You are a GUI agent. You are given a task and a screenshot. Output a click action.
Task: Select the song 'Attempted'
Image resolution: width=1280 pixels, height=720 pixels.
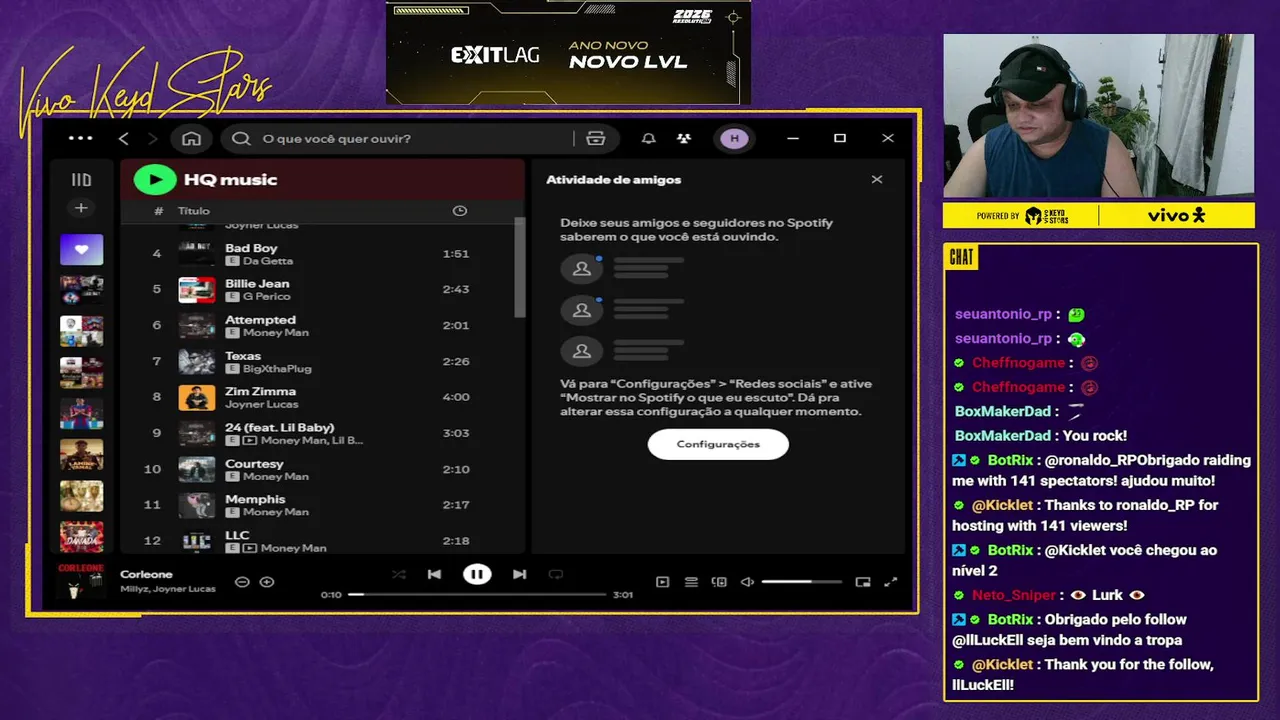click(x=260, y=320)
